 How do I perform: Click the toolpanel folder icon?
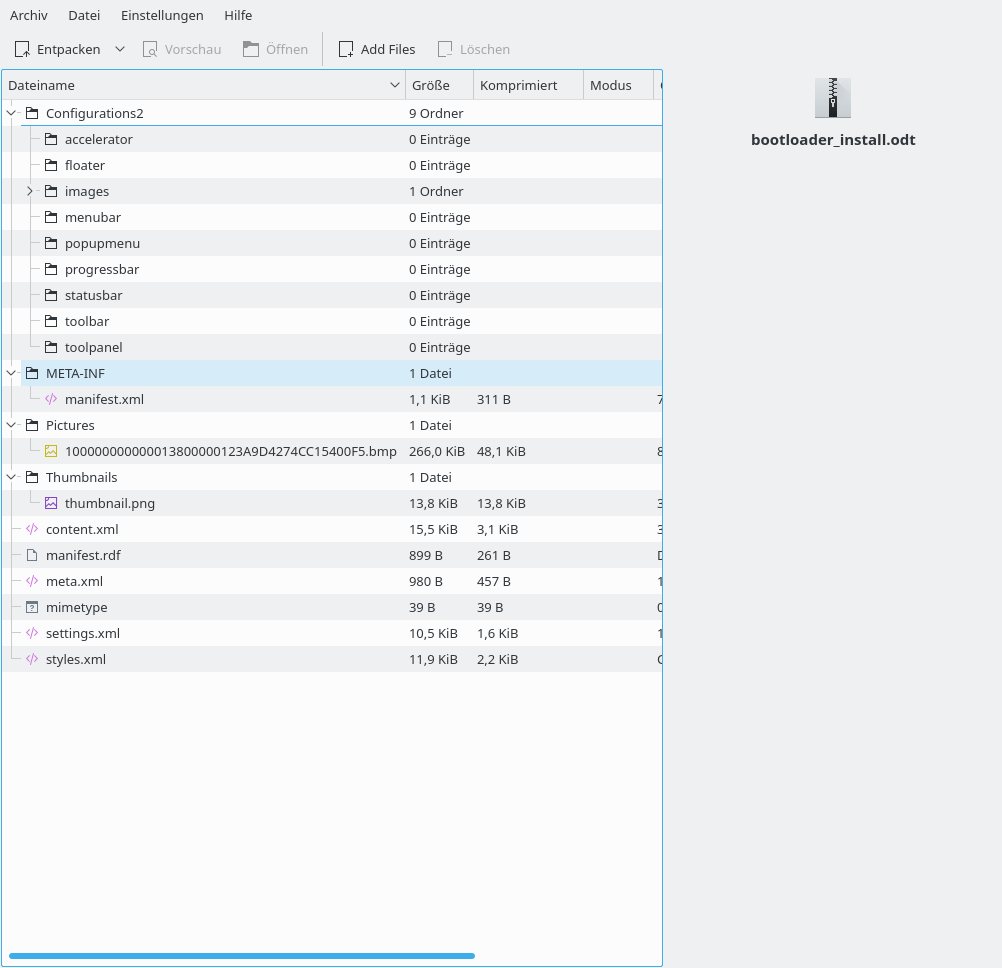[51, 347]
